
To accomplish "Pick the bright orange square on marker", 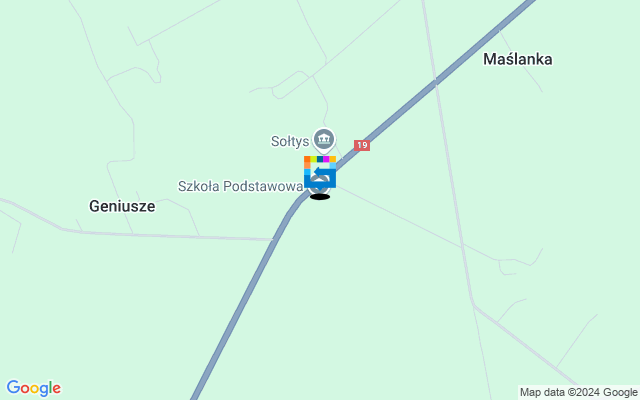I will click(x=307, y=159).
